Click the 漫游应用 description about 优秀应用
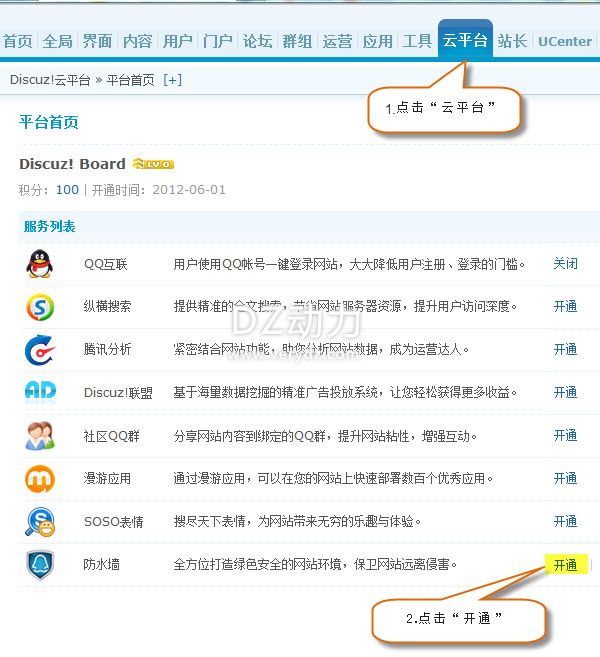Screen dimensions: 600x657 pyautogui.click(x=333, y=479)
